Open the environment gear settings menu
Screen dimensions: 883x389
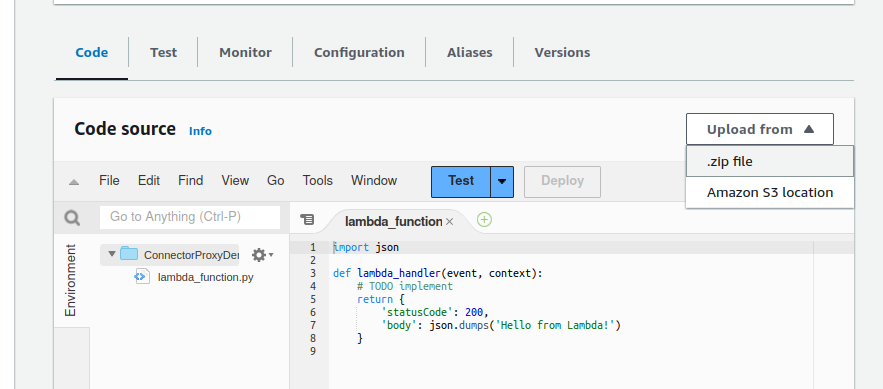click(262, 255)
